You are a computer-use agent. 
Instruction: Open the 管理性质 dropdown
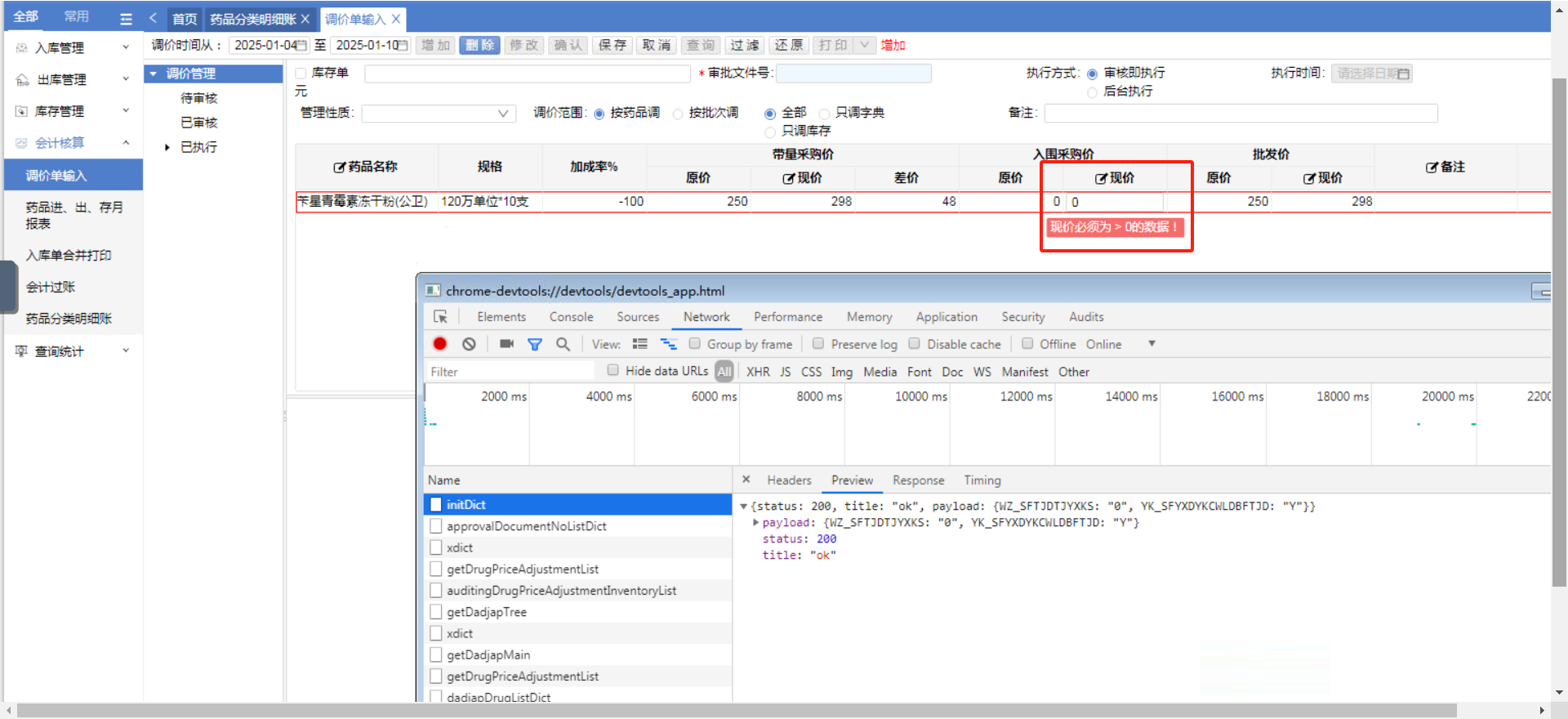coord(439,114)
